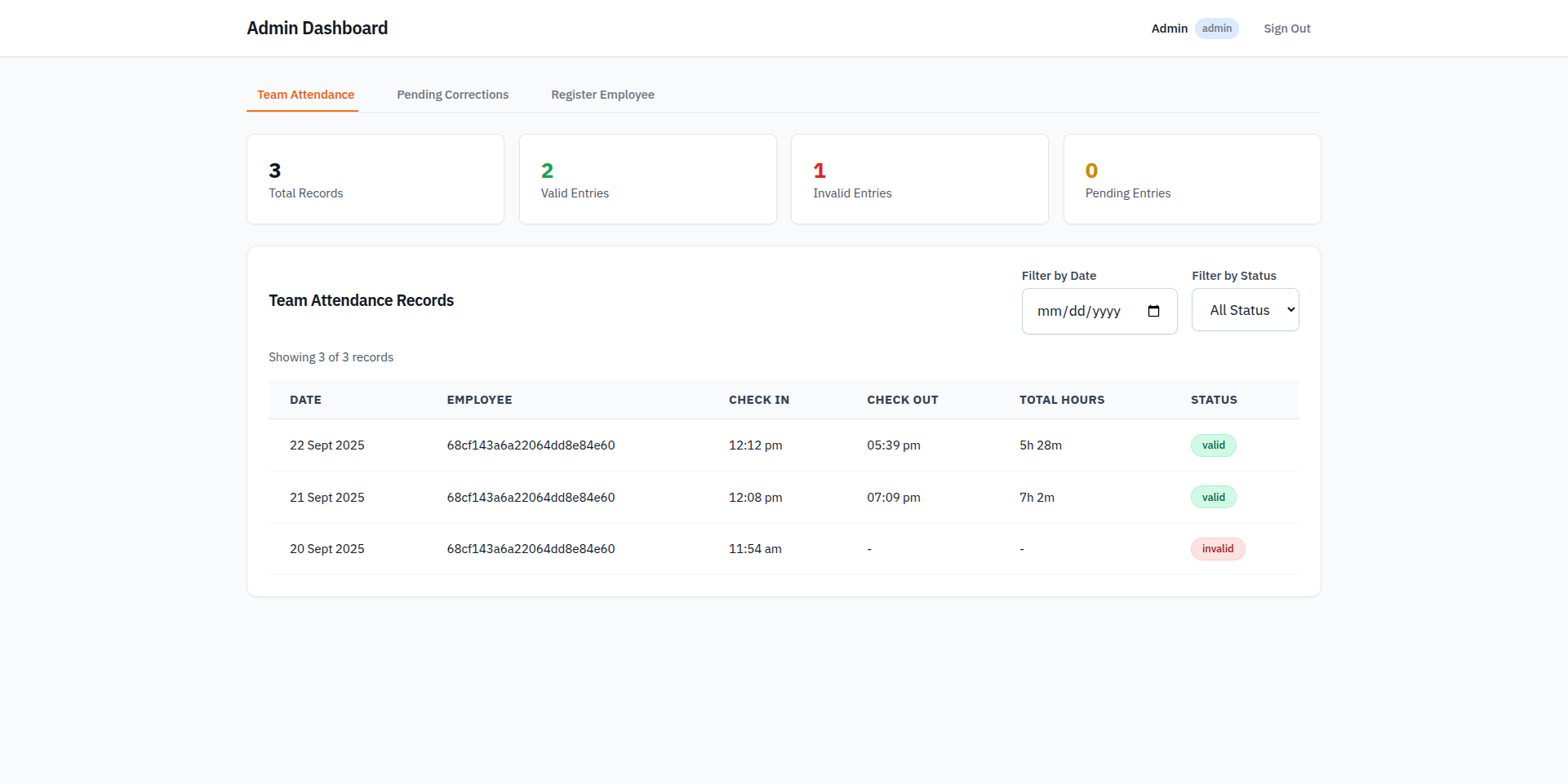Image resolution: width=1568 pixels, height=784 pixels.
Task: Click the invalid badge on 20 Sept row
Action: (1218, 548)
